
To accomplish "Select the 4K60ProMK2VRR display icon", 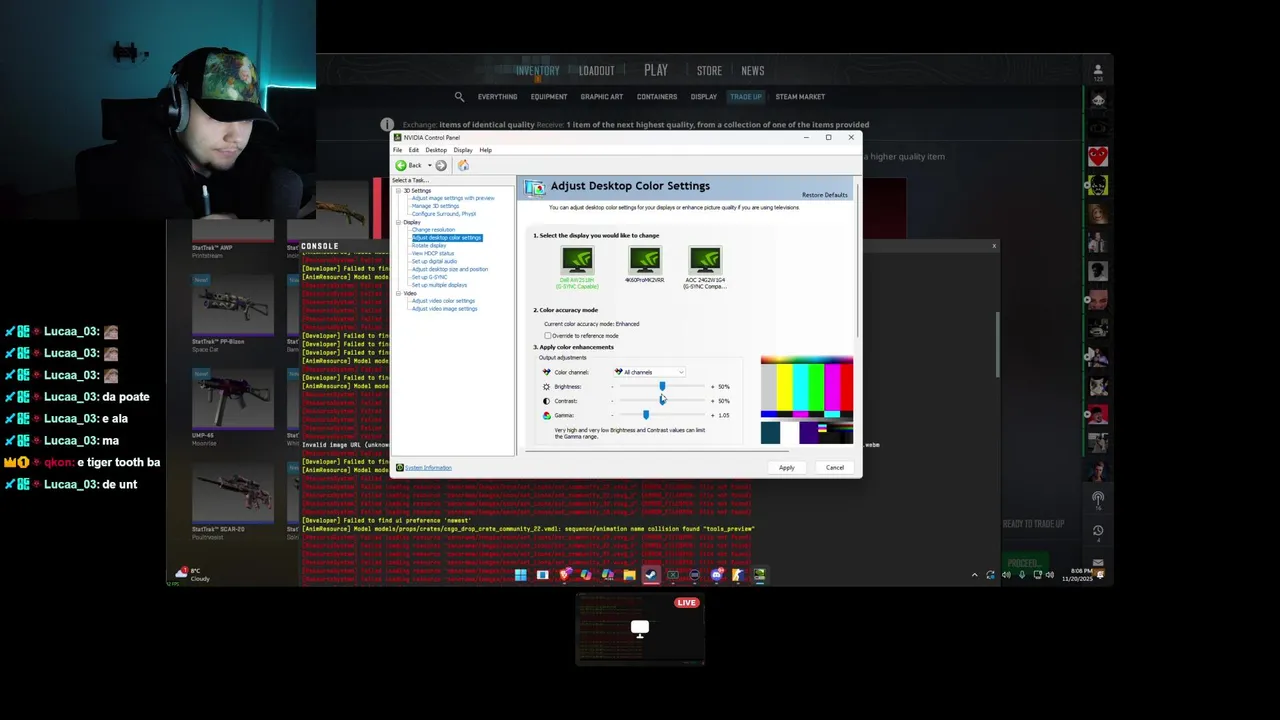I will tap(645, 261).
